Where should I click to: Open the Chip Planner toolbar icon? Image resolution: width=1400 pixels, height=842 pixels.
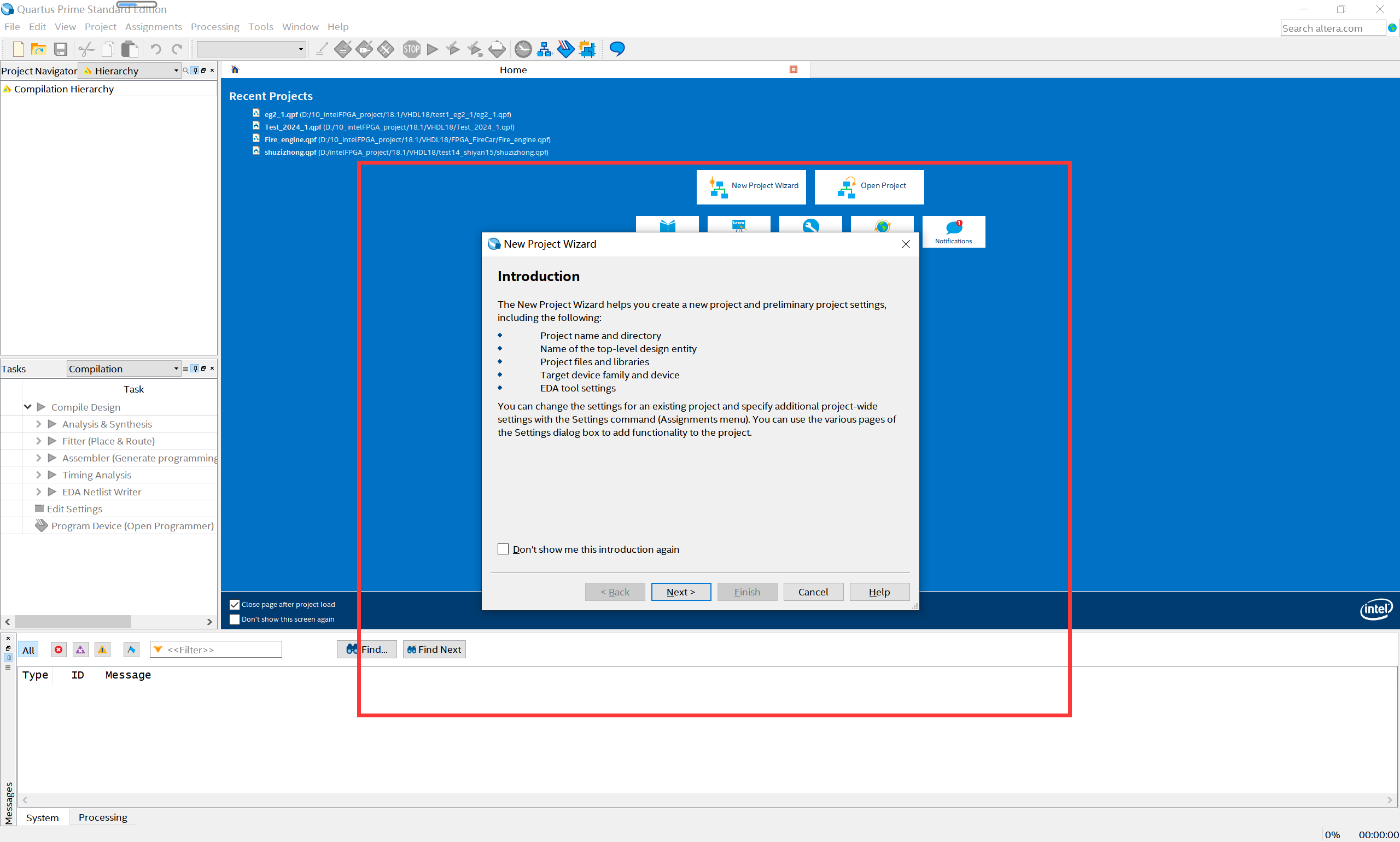pos(587,49)
